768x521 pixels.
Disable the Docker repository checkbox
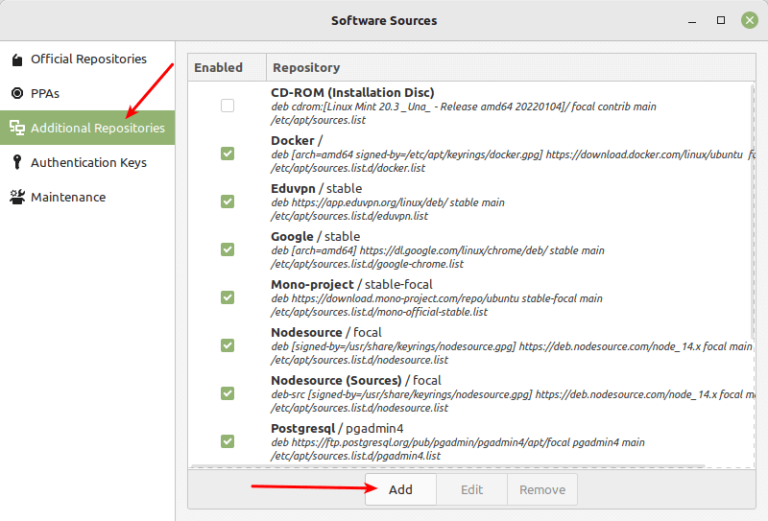coord(228,153)
